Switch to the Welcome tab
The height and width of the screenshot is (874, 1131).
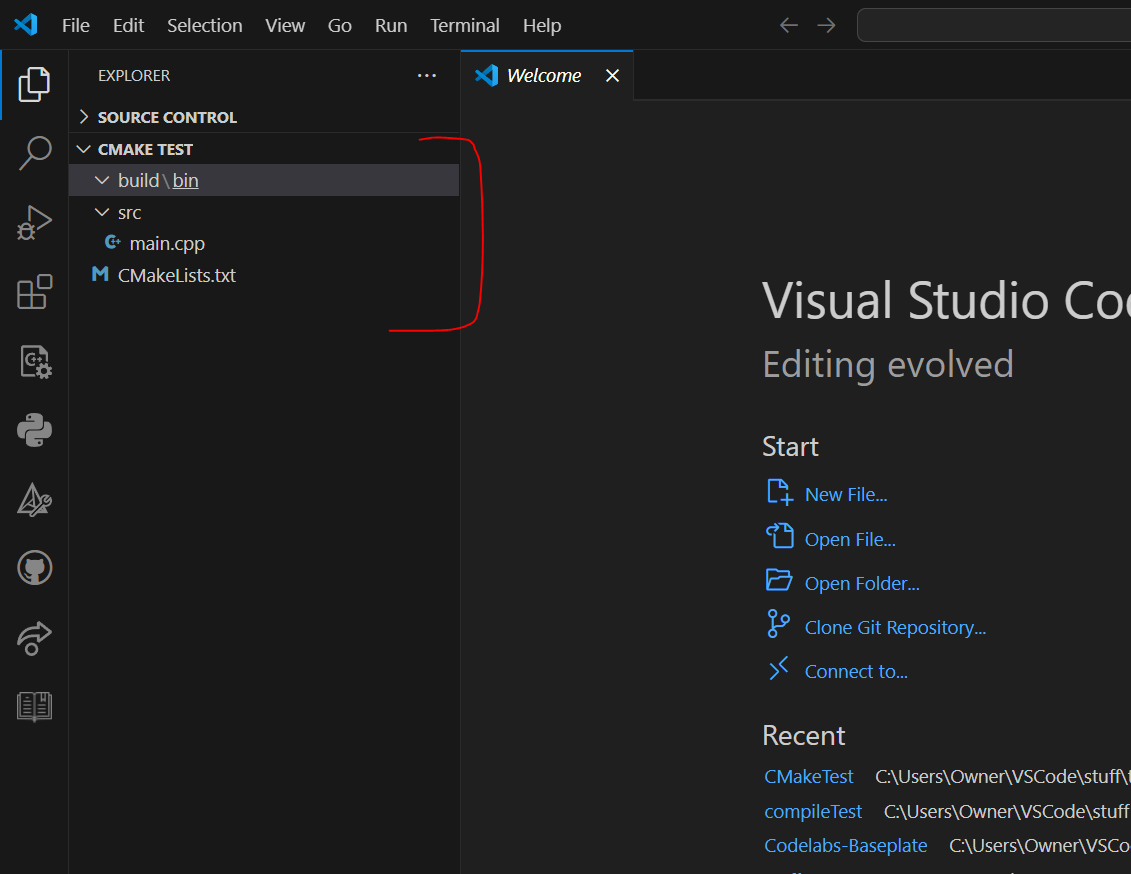coord(543,75)
